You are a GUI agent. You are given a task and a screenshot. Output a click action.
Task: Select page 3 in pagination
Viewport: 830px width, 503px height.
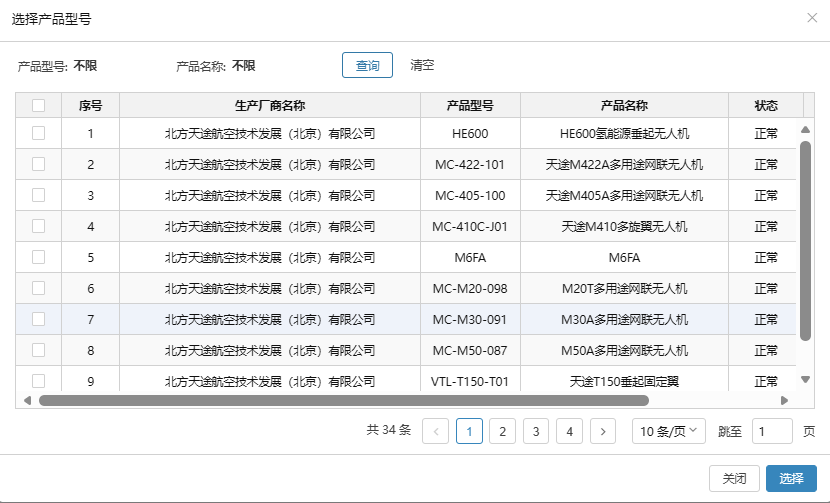536,431
